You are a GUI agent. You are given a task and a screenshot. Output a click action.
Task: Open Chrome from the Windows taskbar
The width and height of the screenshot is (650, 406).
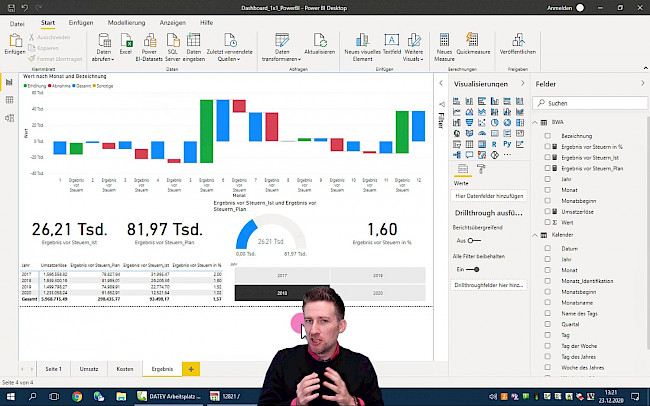pyautogui.click(x=78, y=397)
